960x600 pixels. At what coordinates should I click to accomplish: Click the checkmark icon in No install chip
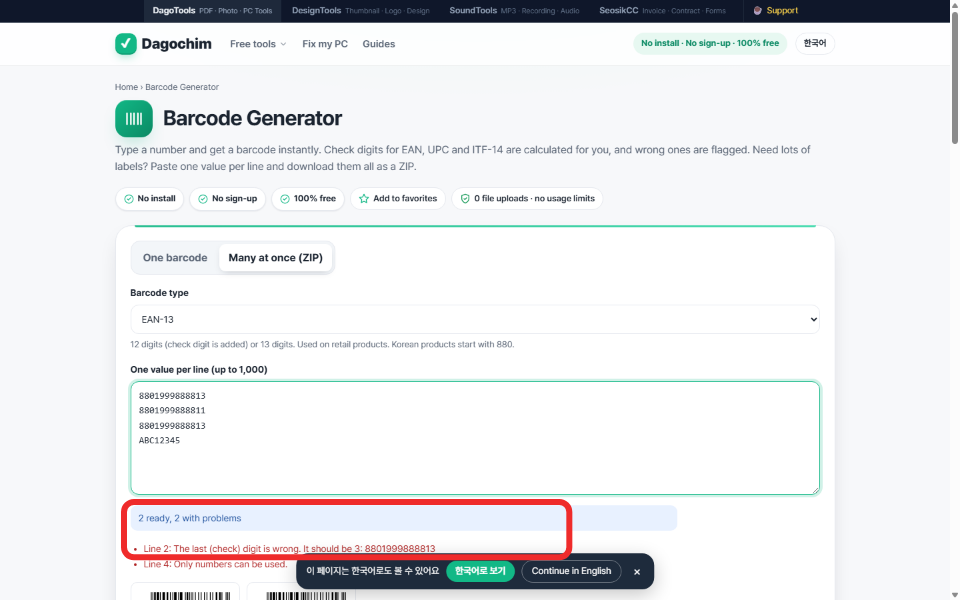pos(129,199)
